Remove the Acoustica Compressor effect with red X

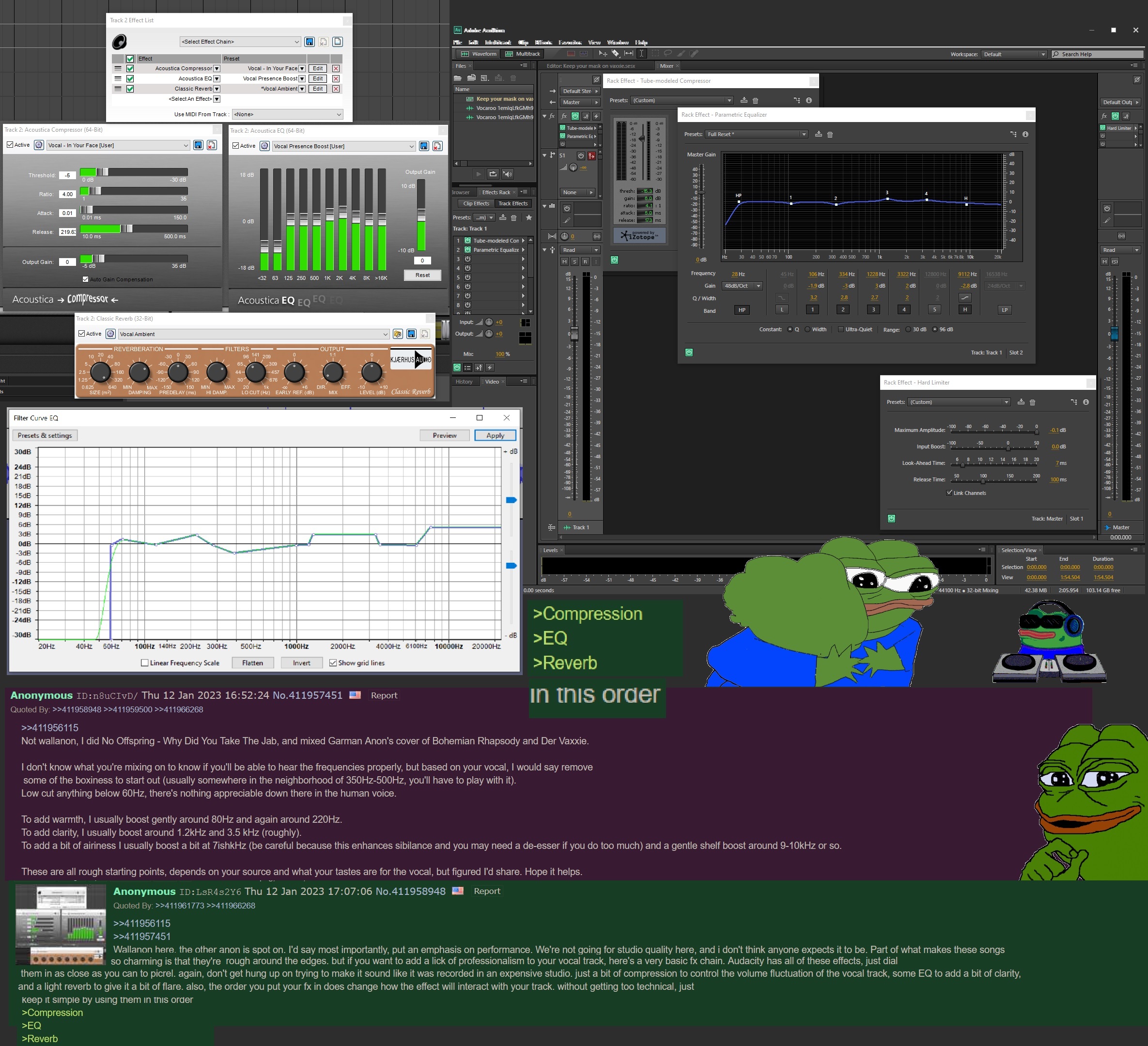tap(336, 68)
